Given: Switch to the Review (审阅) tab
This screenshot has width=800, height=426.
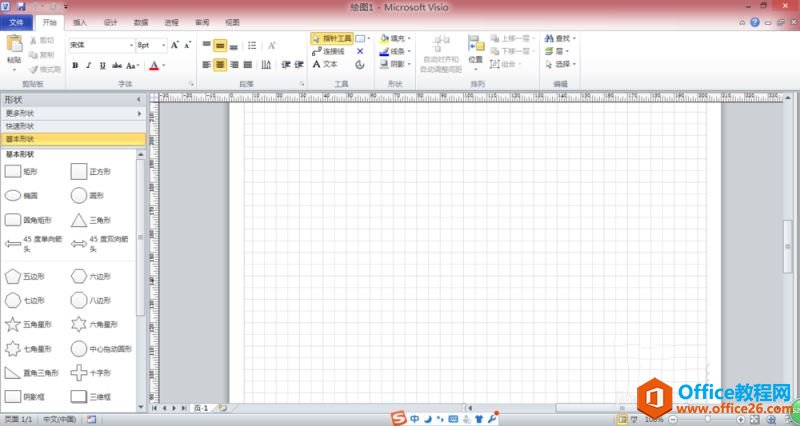Looking at the screenshot, I should 202,22.
